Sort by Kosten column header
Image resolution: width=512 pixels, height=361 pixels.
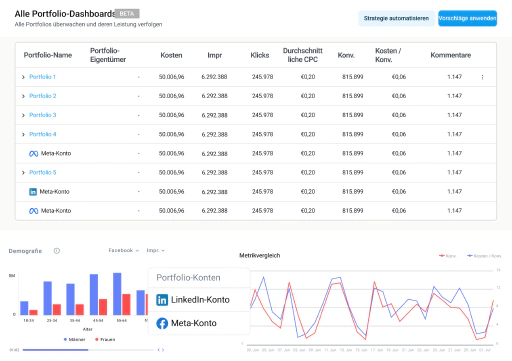(171, 55)
